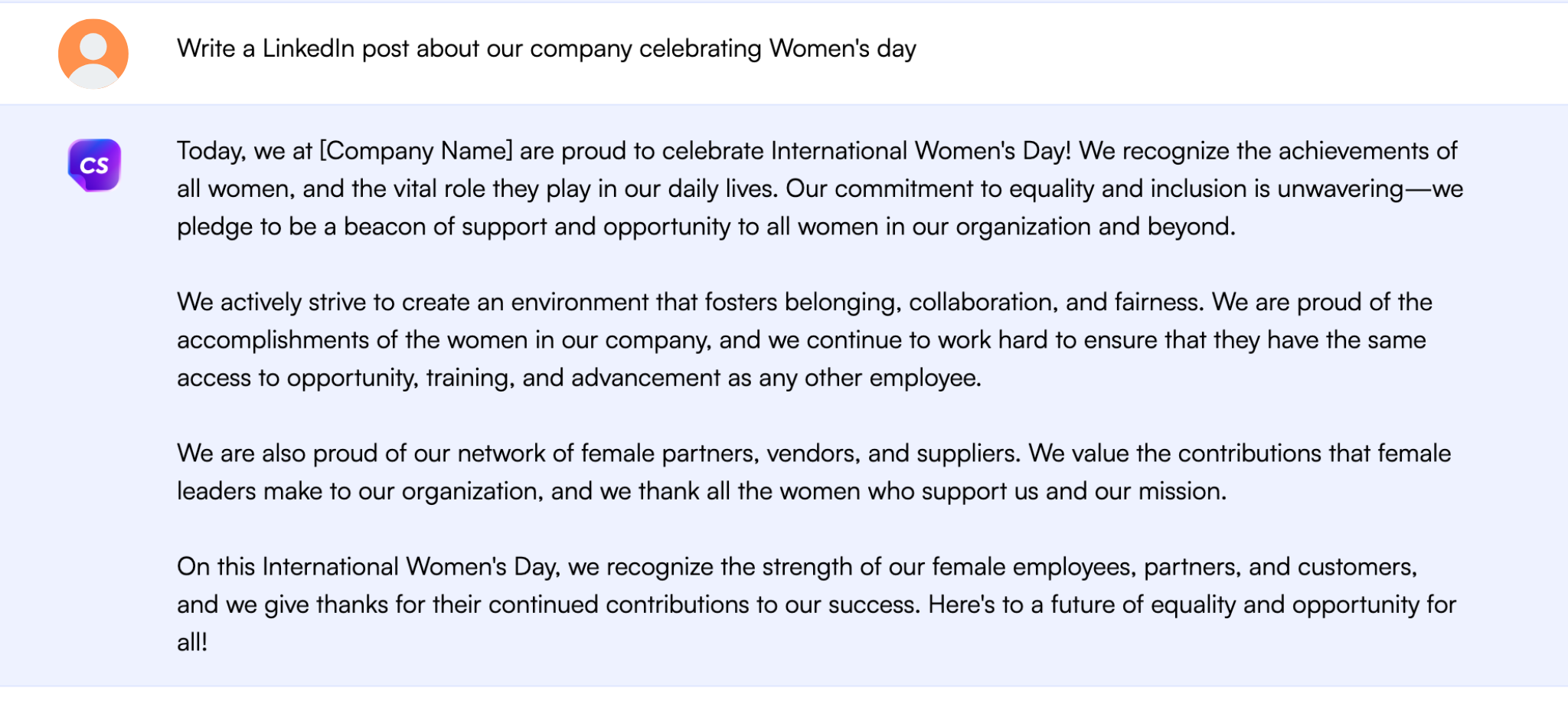The width and height of the screenshot is (1568, 701).
Task: Click the final word "all!"
Action: [x=192, y=643]
